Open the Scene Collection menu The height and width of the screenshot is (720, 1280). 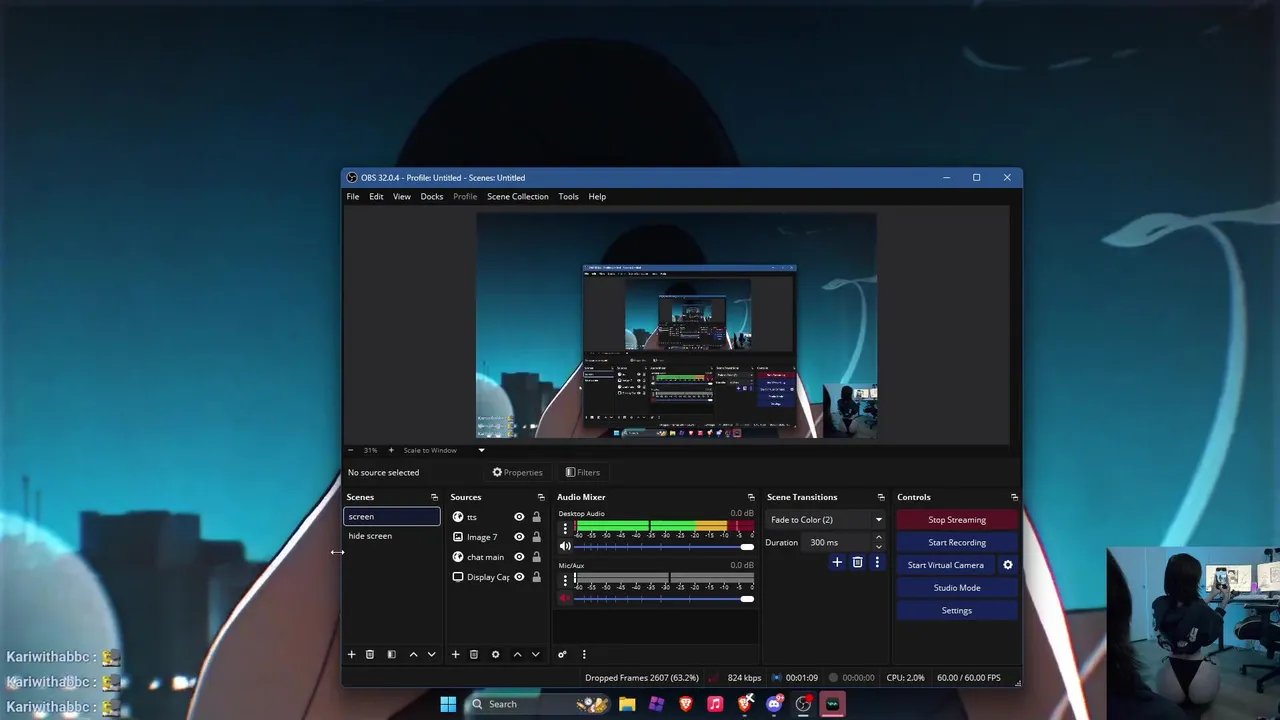(517, 196)
